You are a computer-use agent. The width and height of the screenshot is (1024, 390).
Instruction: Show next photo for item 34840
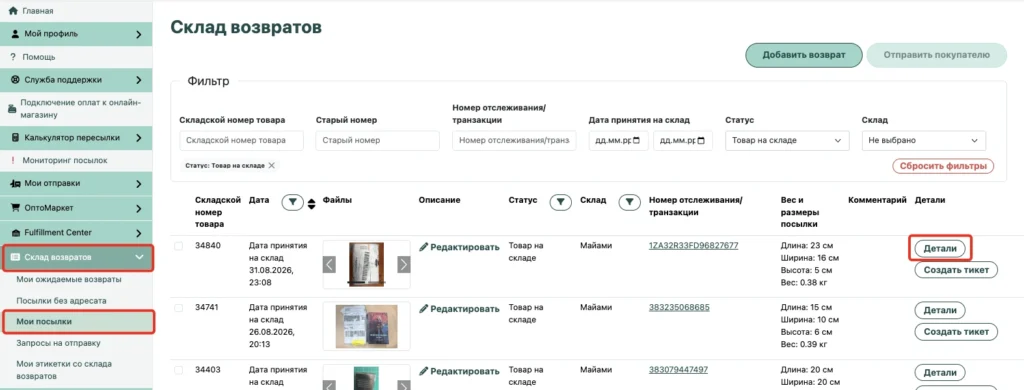coord(404,264)
